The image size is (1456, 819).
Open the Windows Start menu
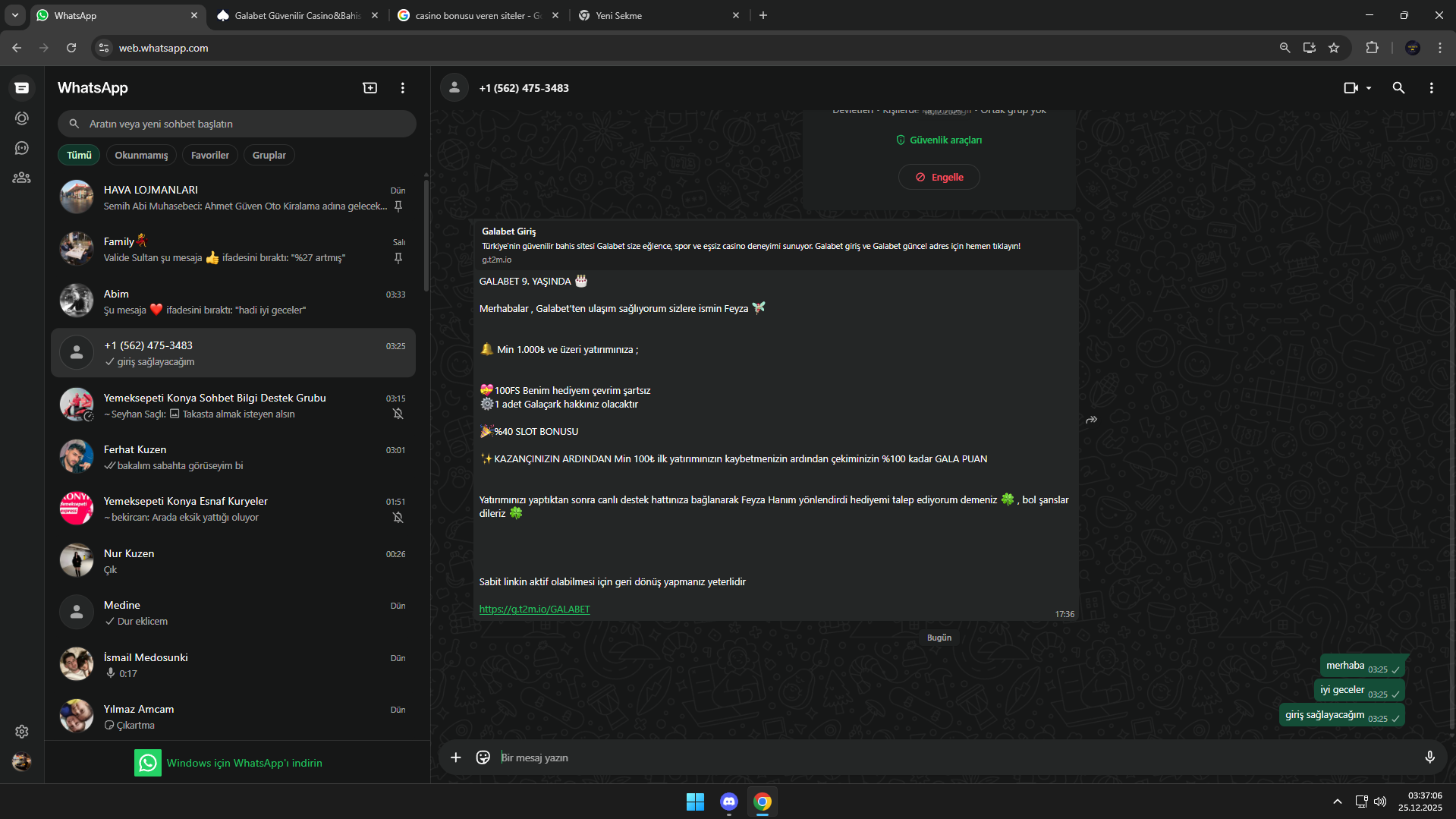[x=695, y=802]
